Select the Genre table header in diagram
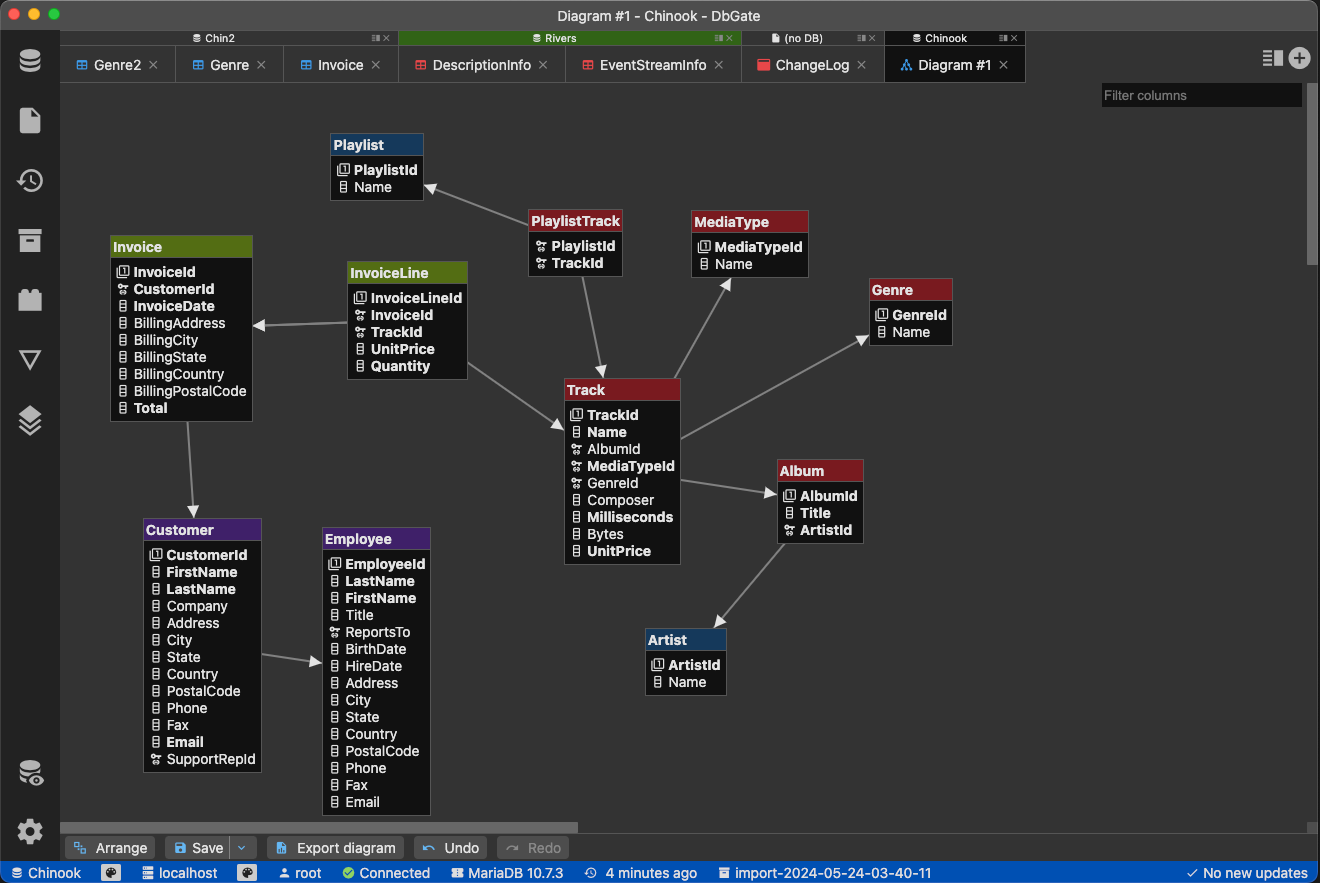The height and width of the screenshot is (883, 1320). 911,290
